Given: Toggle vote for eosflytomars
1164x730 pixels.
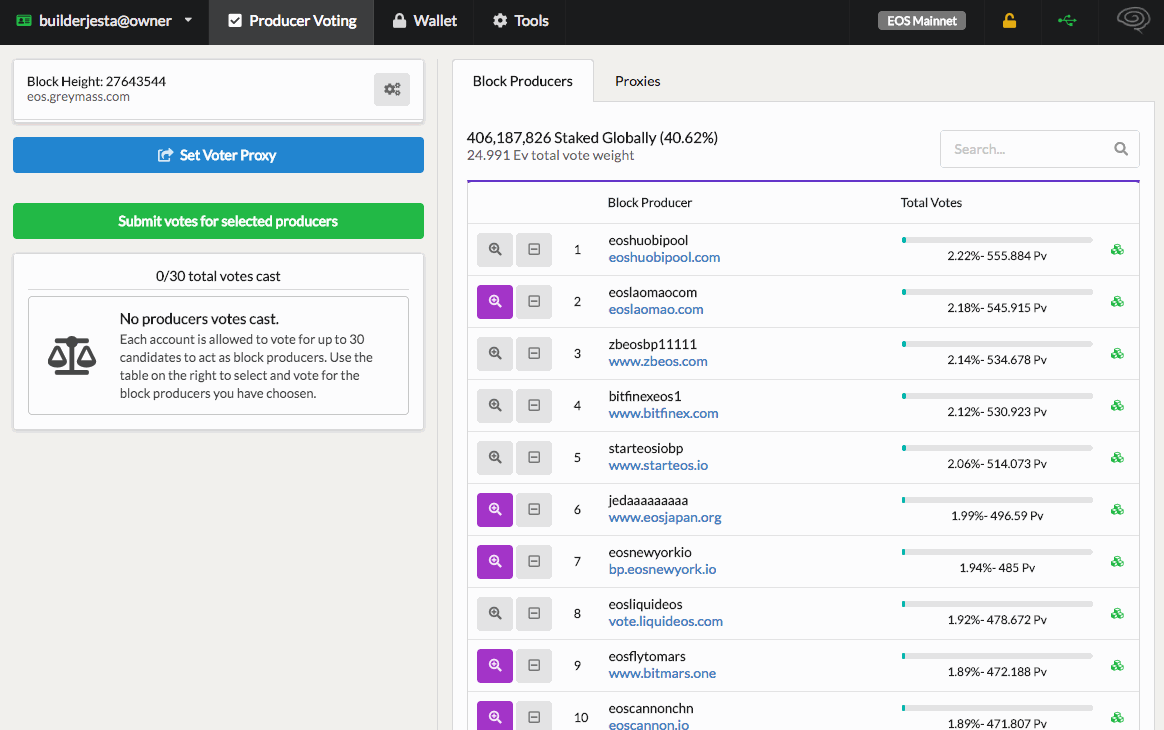Looking at the screenshot, I should point(534,665).
